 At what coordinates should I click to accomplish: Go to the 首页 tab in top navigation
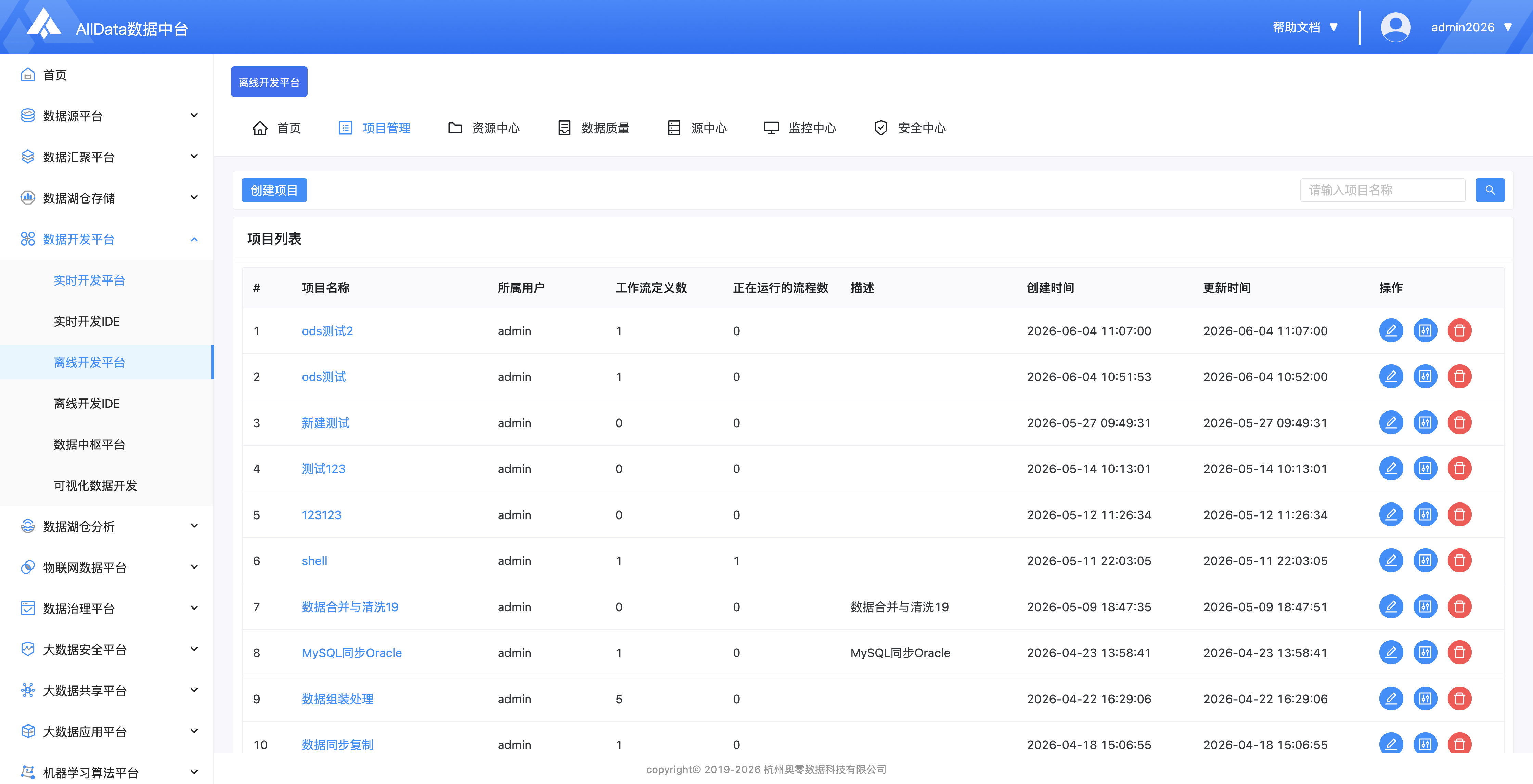[x=277, y=128]
